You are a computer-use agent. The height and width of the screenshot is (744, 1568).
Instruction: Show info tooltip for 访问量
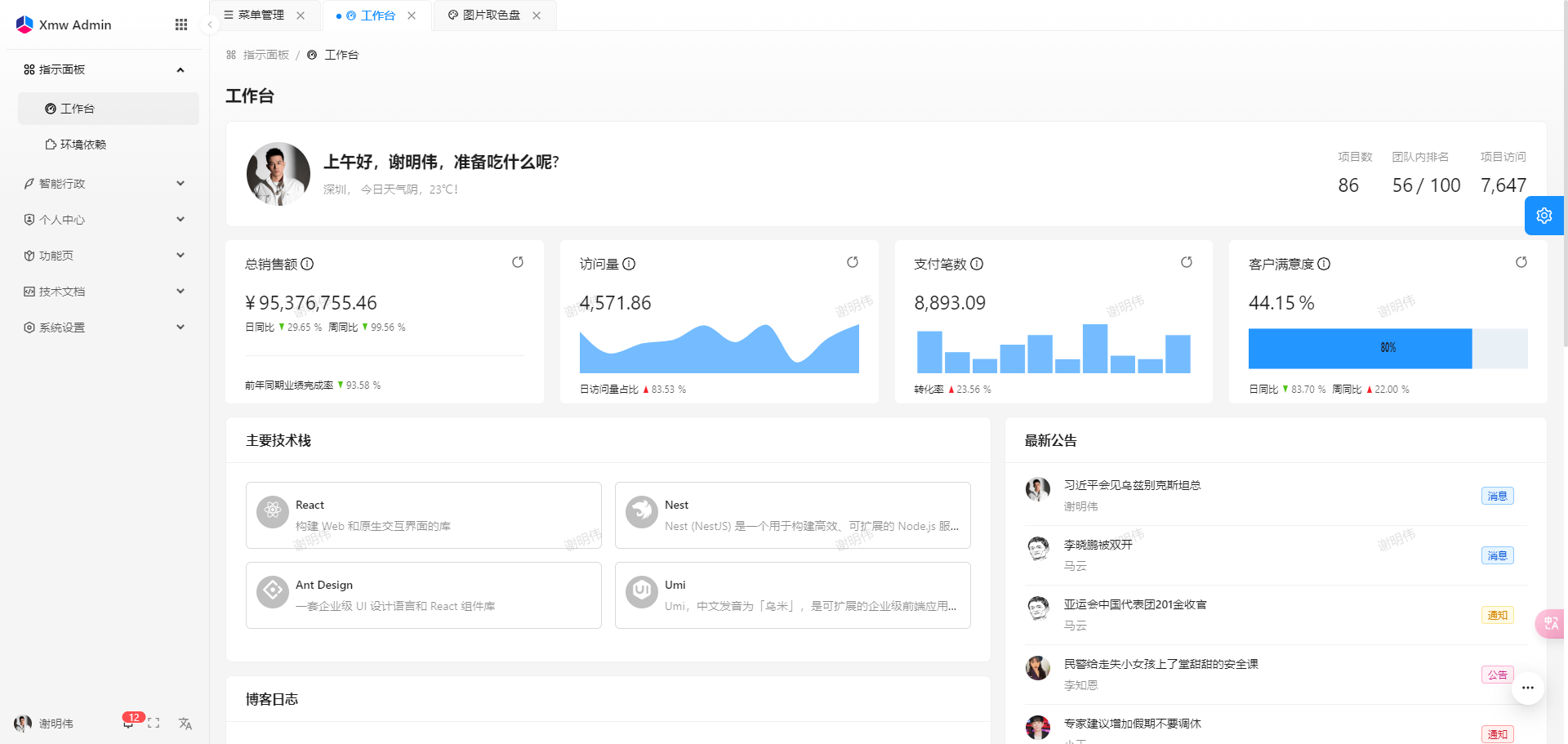629,264
